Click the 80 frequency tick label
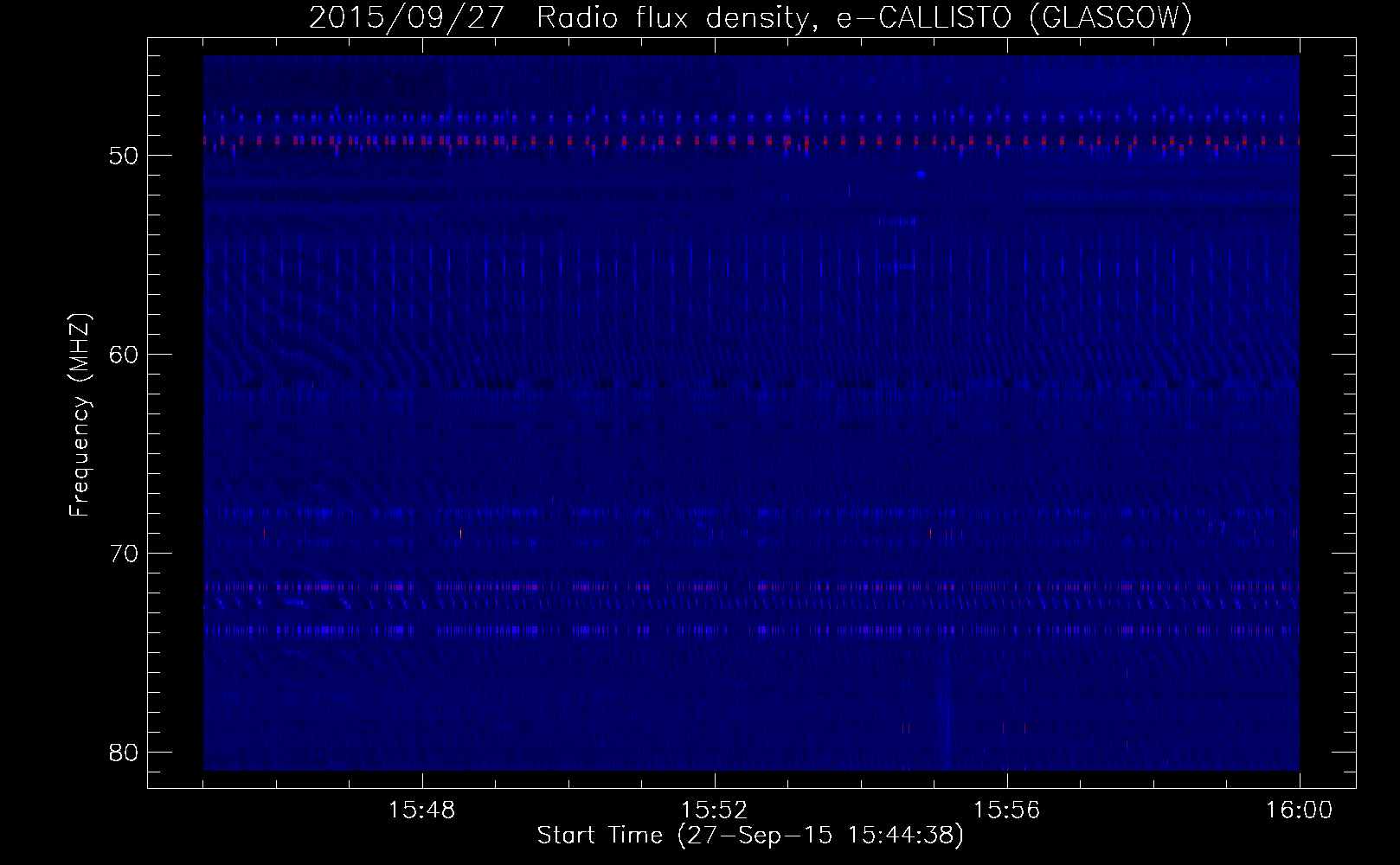Image resolution: width=1400 pixels, height=865 pixels. pyautogui.click(x=125, y=753)
